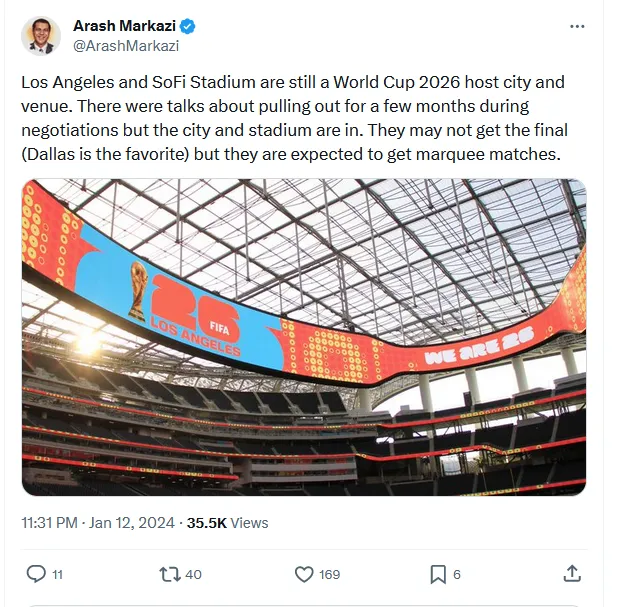The width and height of the screenshot is (618, 607).
Task: Like the tweet with the heart icon
Action: 304,573
